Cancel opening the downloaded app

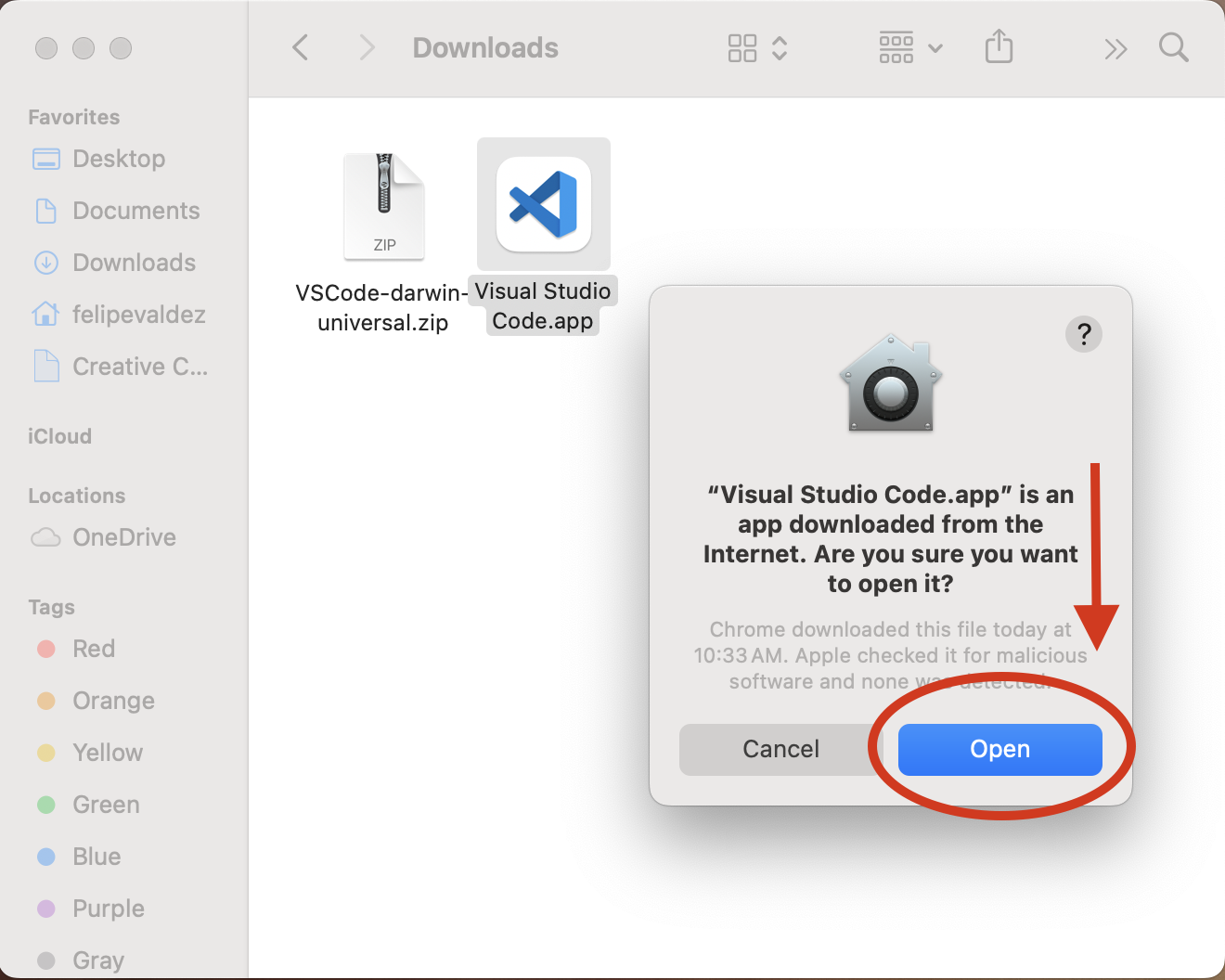pyautogui.click(x=780, y=749)
